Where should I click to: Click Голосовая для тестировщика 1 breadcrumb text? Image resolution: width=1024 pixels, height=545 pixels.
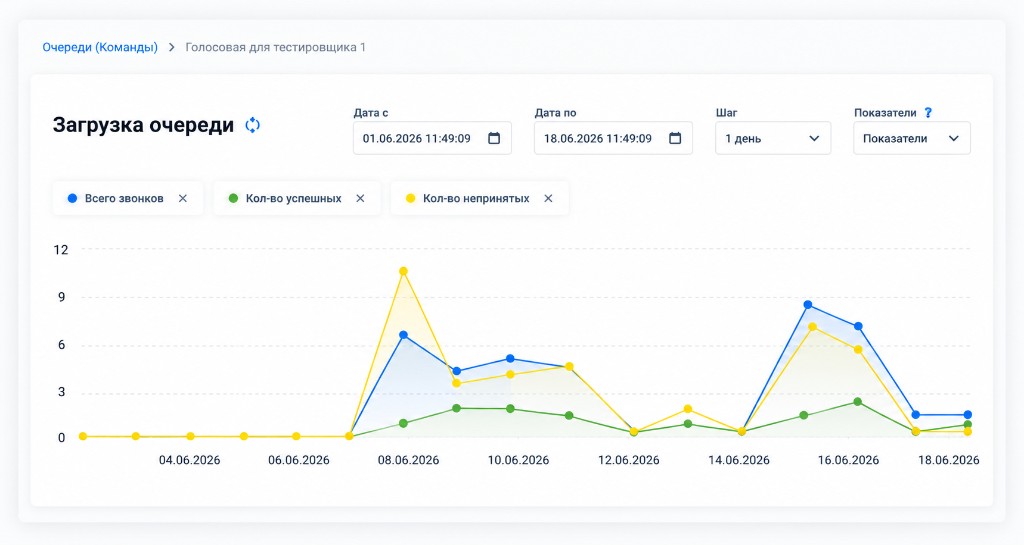(276, 47)
